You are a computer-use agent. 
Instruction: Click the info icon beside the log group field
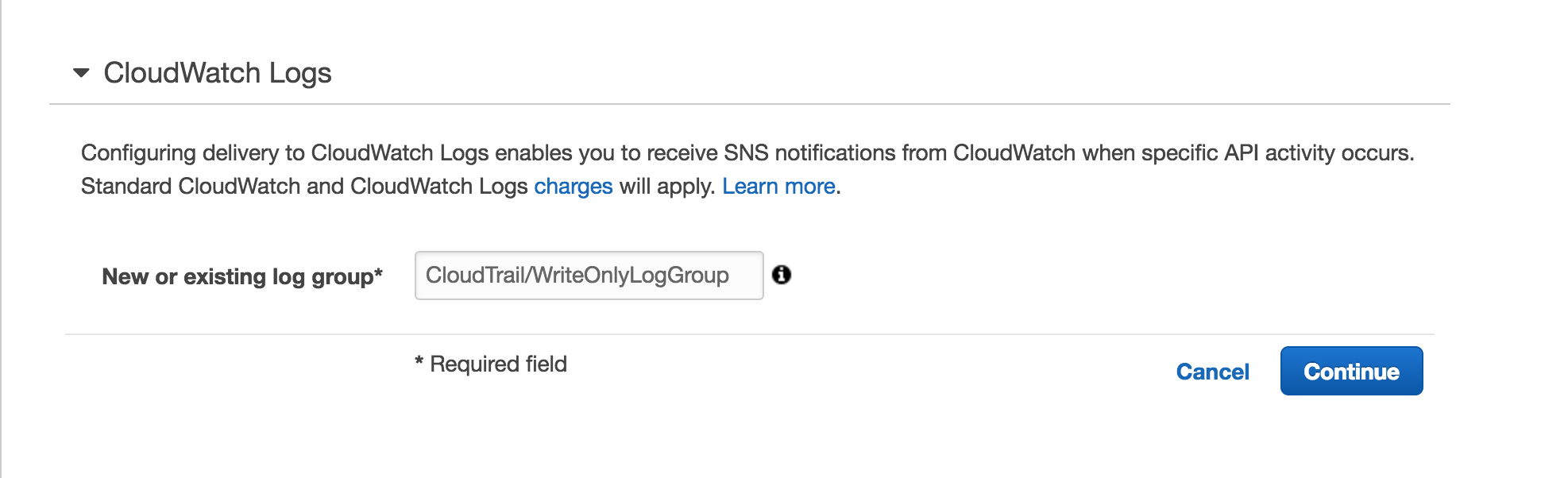783,275
